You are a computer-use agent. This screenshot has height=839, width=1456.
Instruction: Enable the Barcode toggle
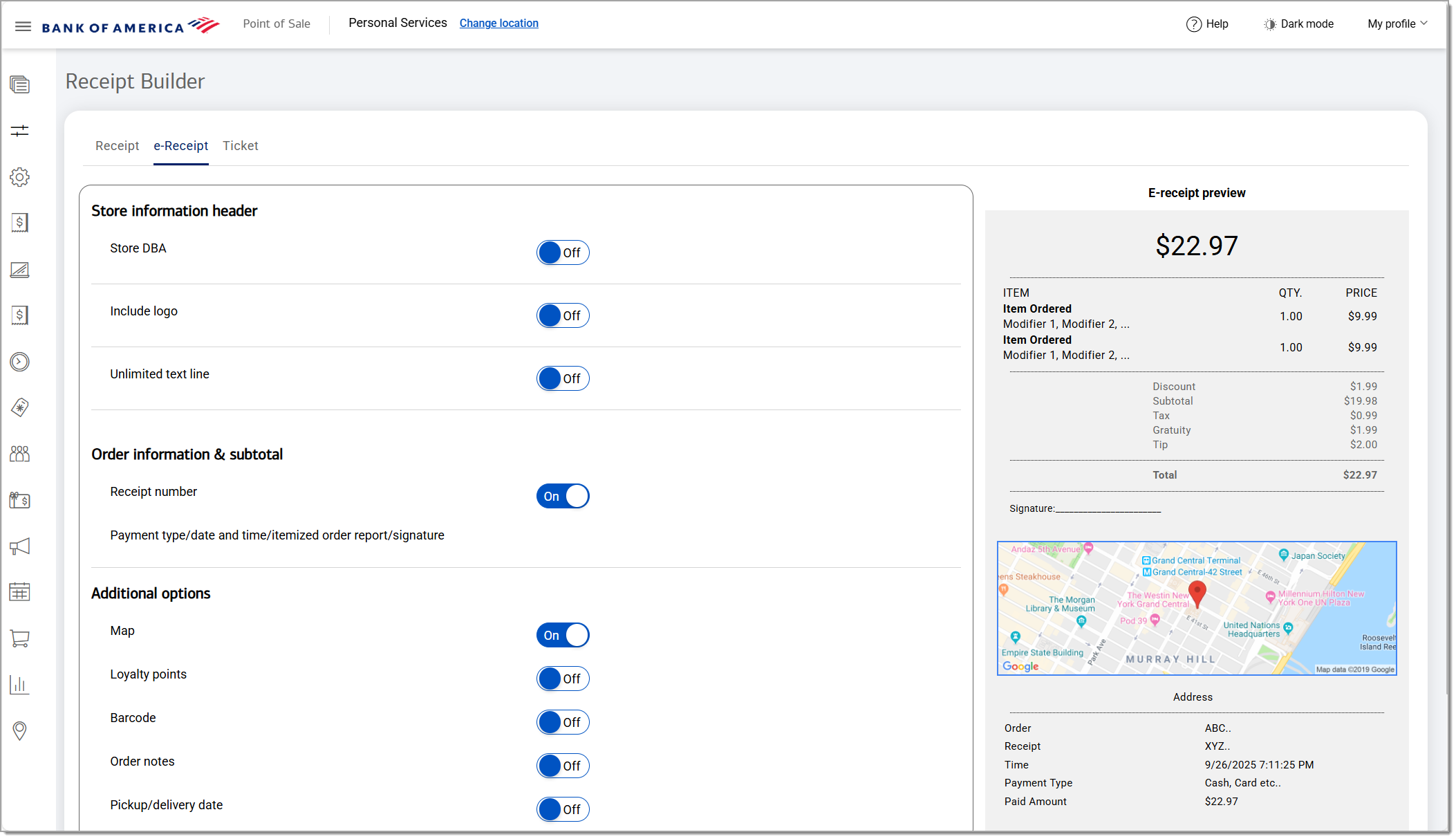pyautogui.click(x=563, y=723)
